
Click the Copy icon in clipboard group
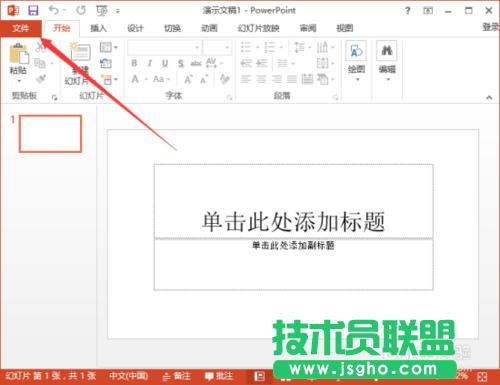[x=40, y=63]
